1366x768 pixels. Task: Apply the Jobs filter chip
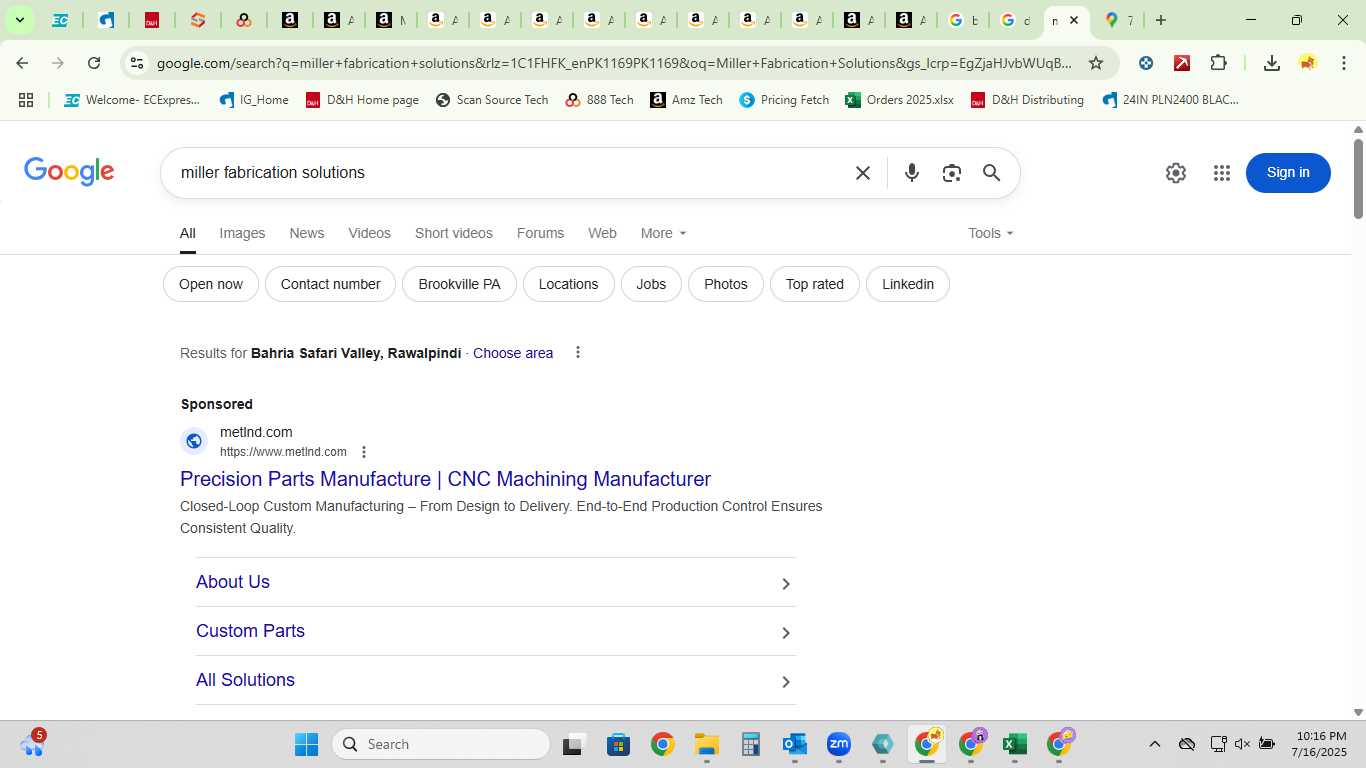click(651, 284)
